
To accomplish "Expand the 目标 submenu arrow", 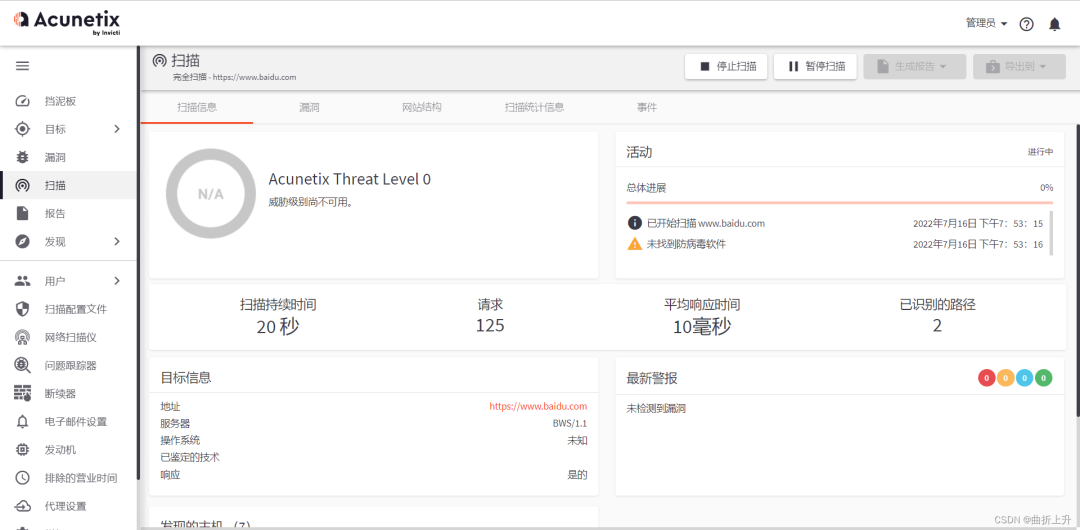I will 116,129.
